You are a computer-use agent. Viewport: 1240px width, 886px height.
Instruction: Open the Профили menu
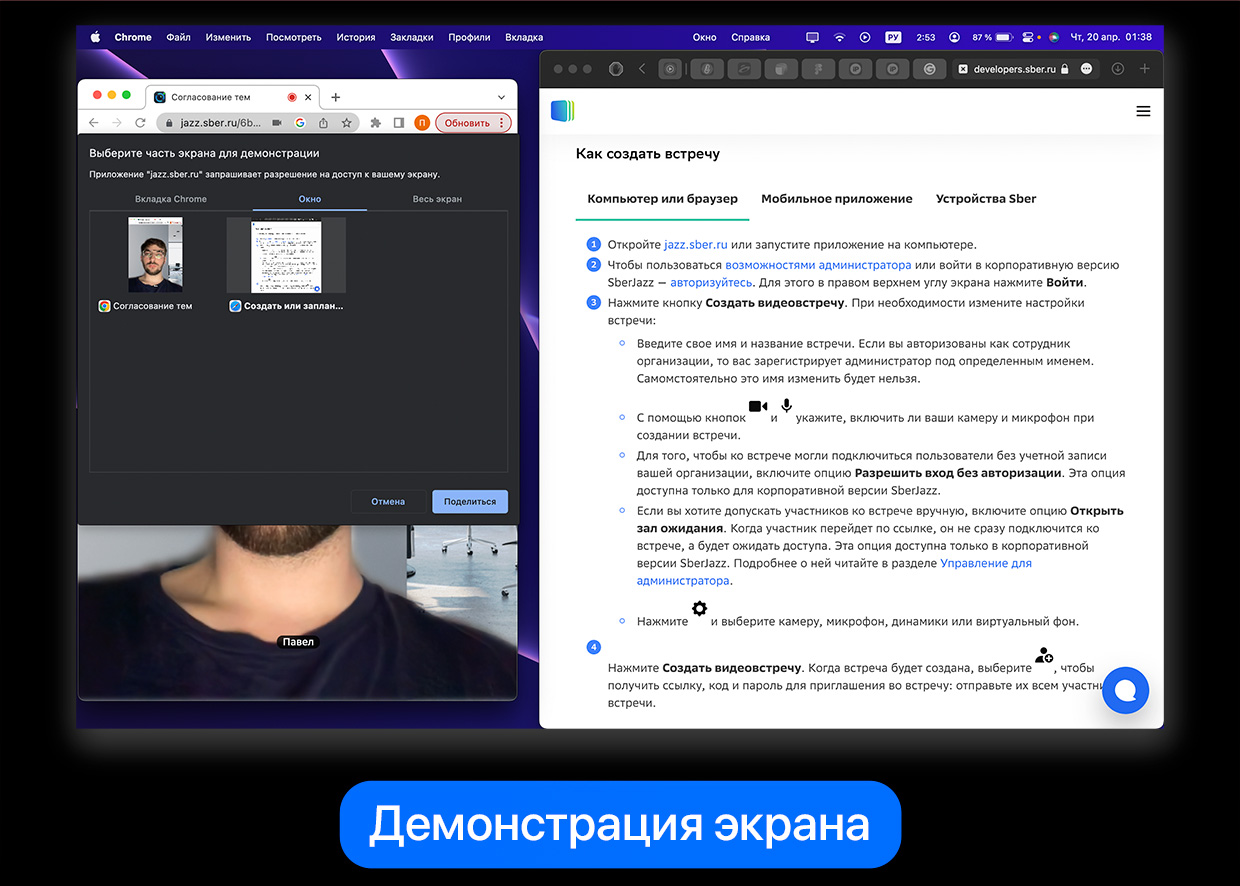(469, 37)
